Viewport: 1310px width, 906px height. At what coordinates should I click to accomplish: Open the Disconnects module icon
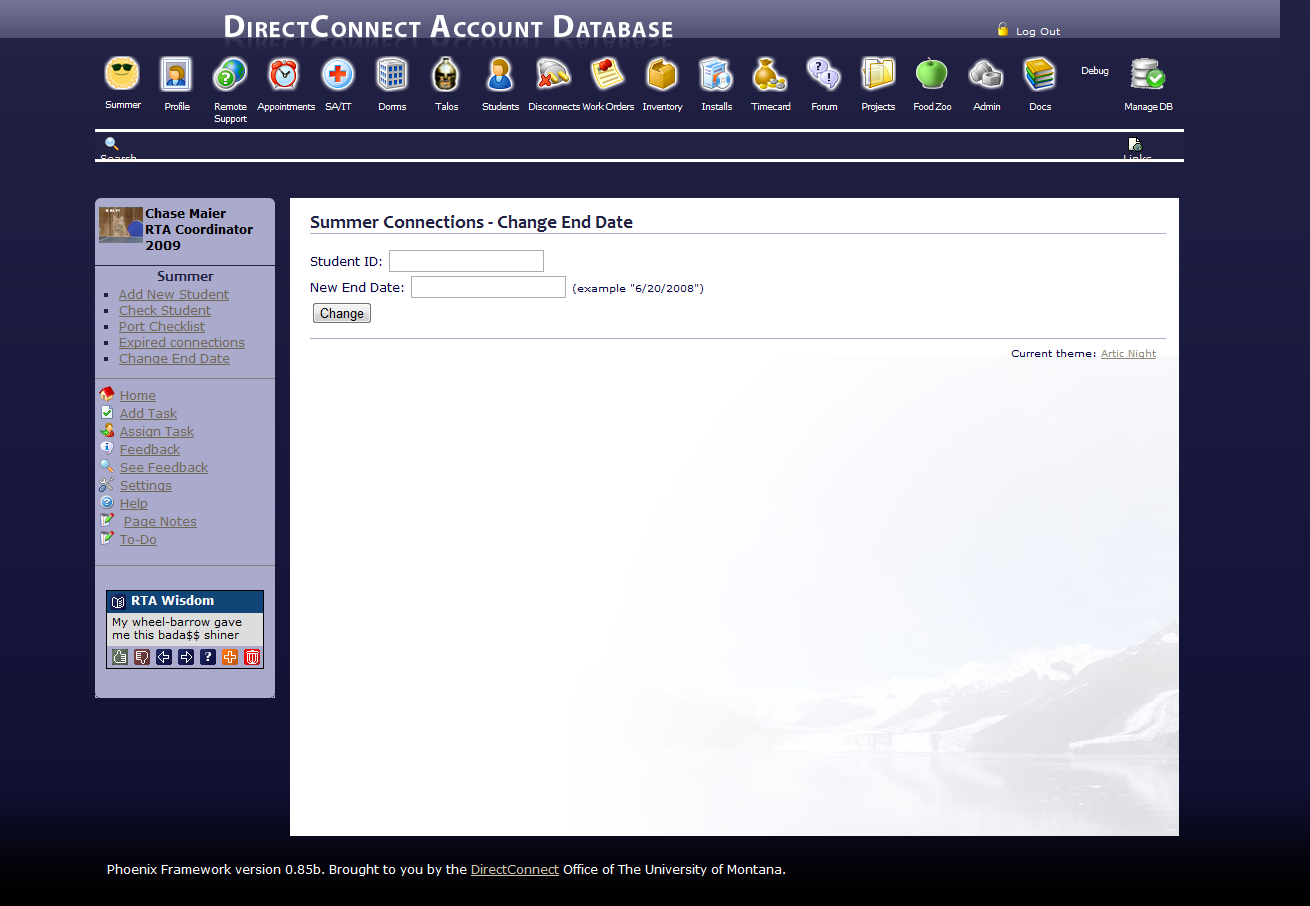(x=554, y=74)
